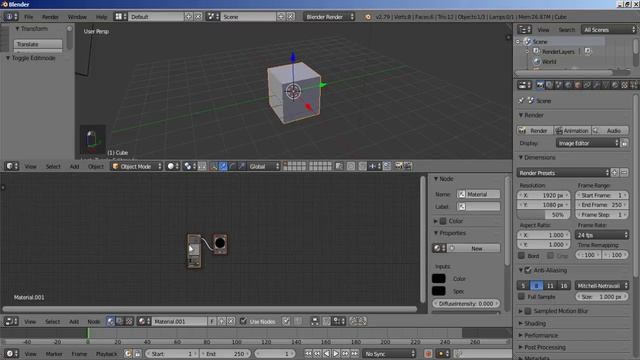Select the compositing node tree type icon
The height and width of the screenshot is (360, 640).
[120, 321]
